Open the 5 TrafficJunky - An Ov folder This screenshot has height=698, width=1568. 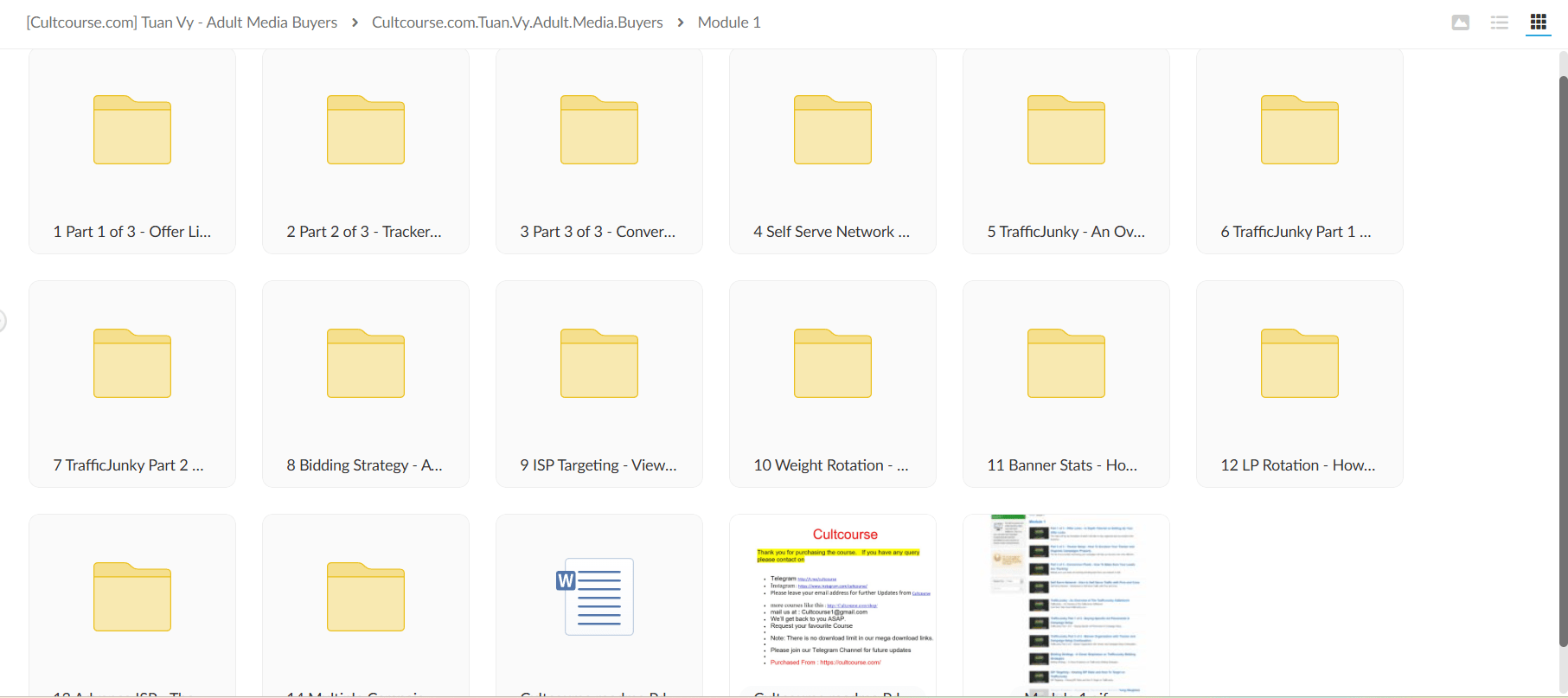(1066, 151)
